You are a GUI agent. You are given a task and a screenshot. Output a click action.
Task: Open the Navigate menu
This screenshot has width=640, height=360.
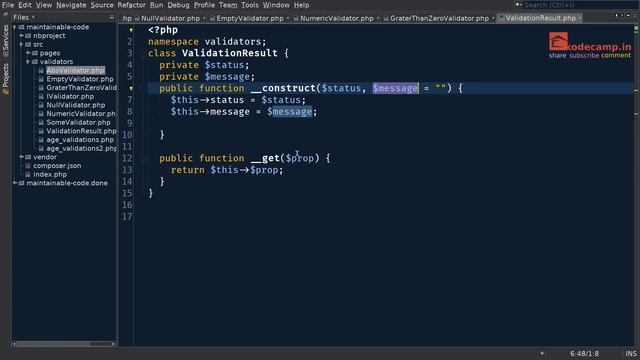click(71, 5)
